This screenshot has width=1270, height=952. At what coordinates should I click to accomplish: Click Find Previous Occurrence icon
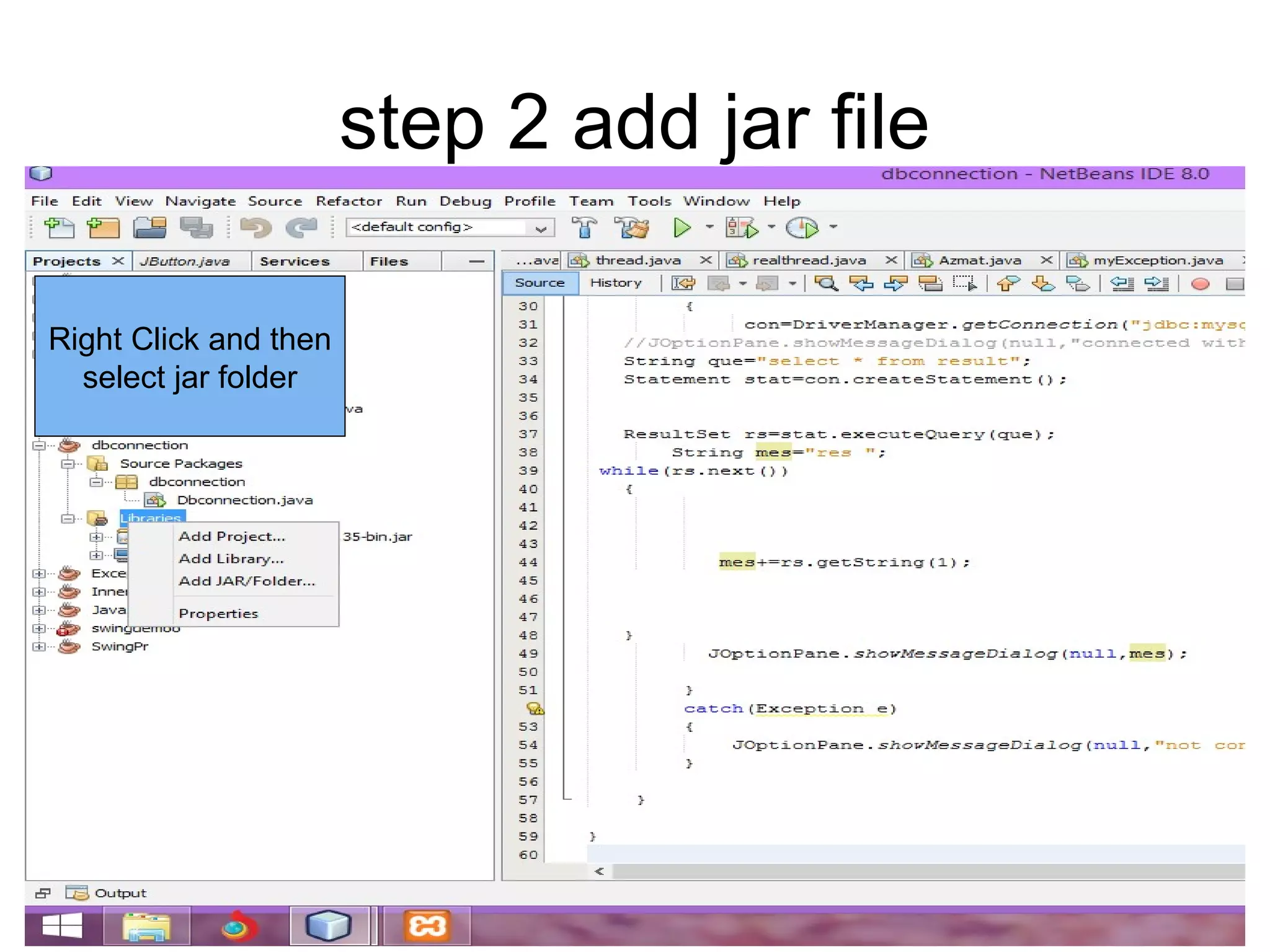pos(861,284)
